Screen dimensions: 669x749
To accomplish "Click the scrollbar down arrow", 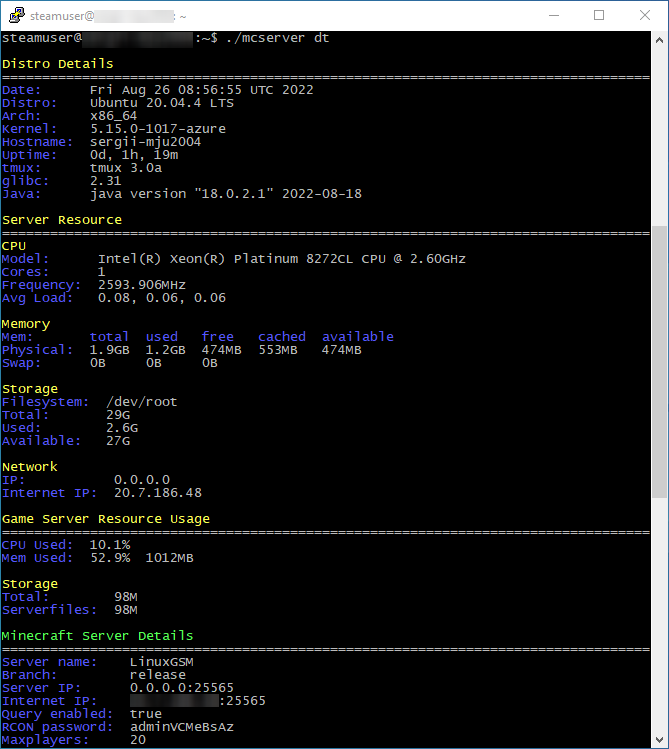I will click(659, 740).
